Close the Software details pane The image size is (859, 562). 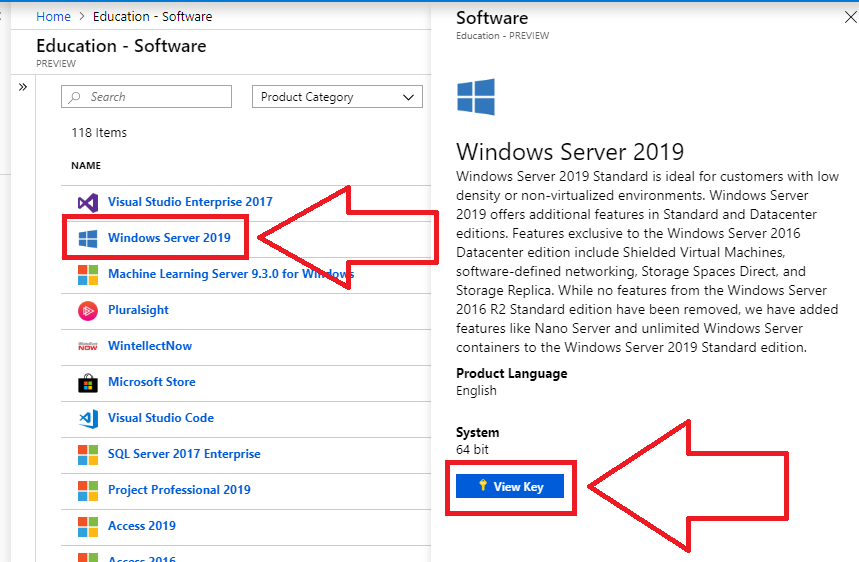coord(850,18)
